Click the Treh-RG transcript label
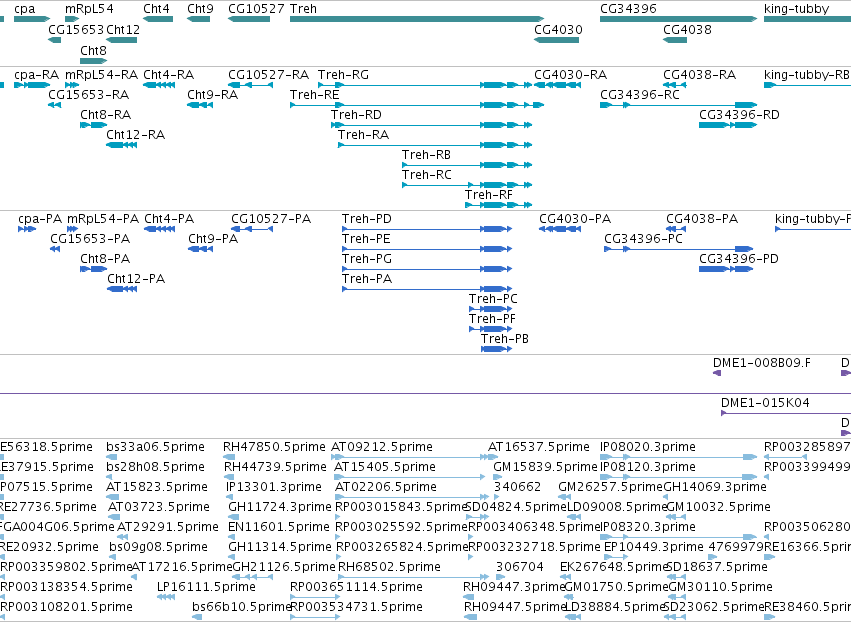Viewport: 851px width, 622px height. (x=343, y=74)
